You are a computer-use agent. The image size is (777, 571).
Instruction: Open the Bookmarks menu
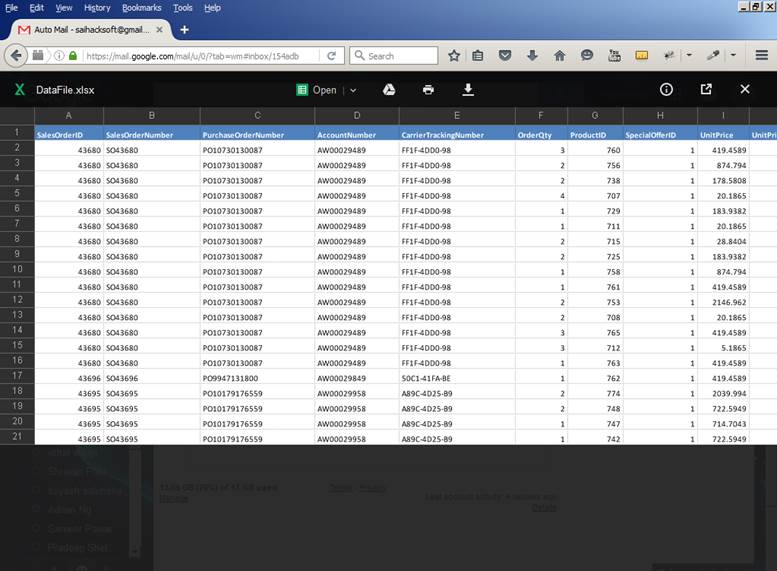[x=142, y=7]
